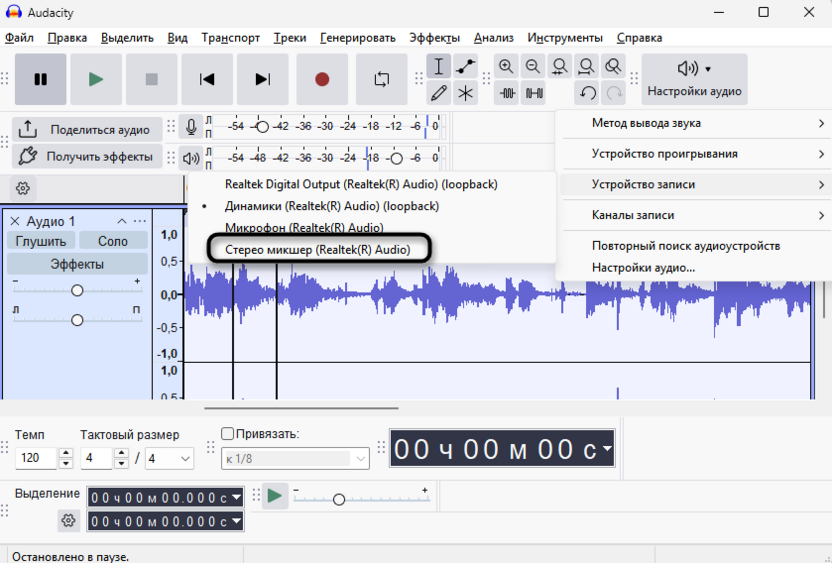This screenshot has width=832, height=563.
Task: Select Микрофон (Realtek(R) Audio) device
Action: (371, 228)
